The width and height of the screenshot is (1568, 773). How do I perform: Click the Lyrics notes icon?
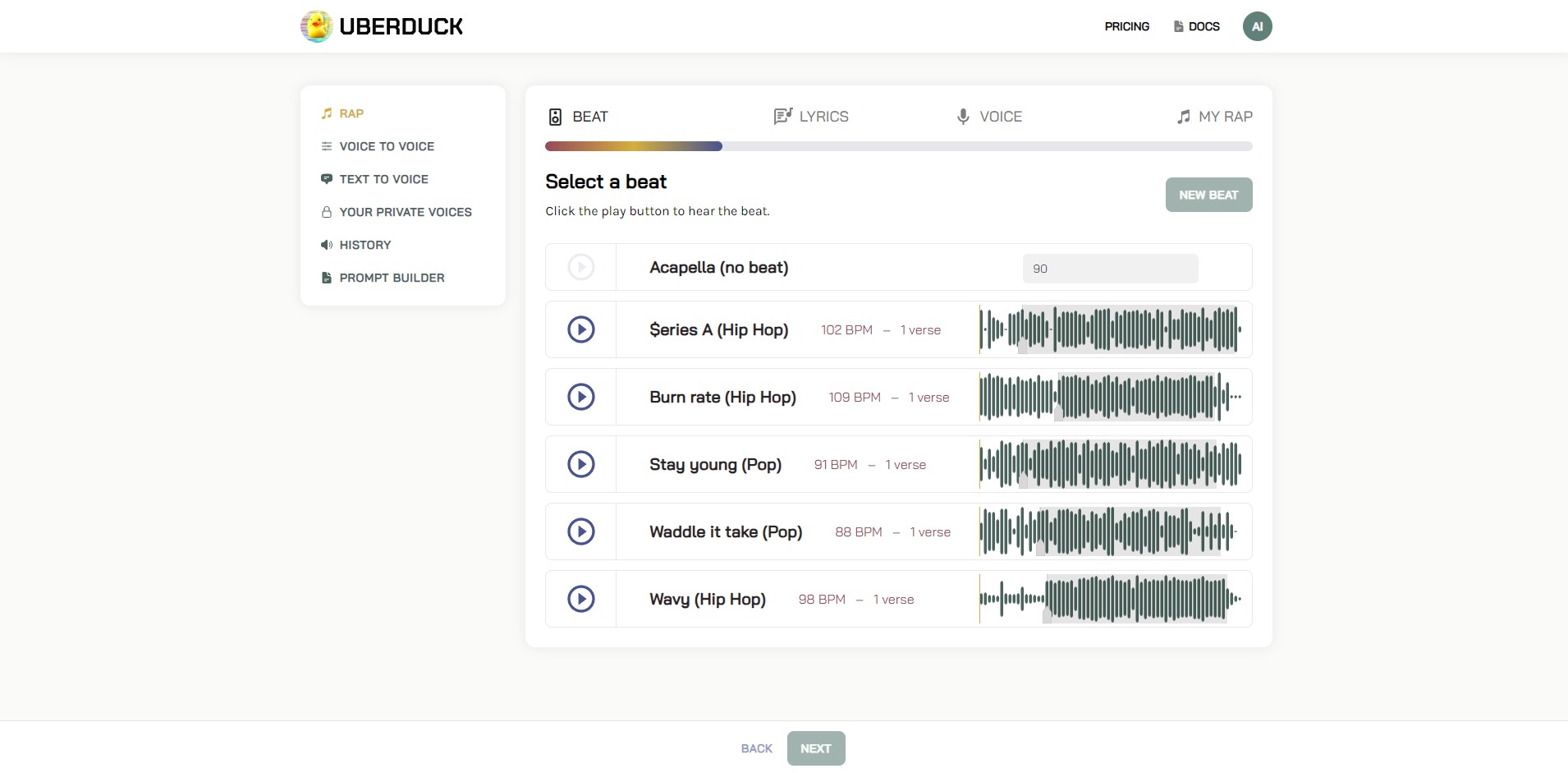pyautogui.click(x=782, y=117)
